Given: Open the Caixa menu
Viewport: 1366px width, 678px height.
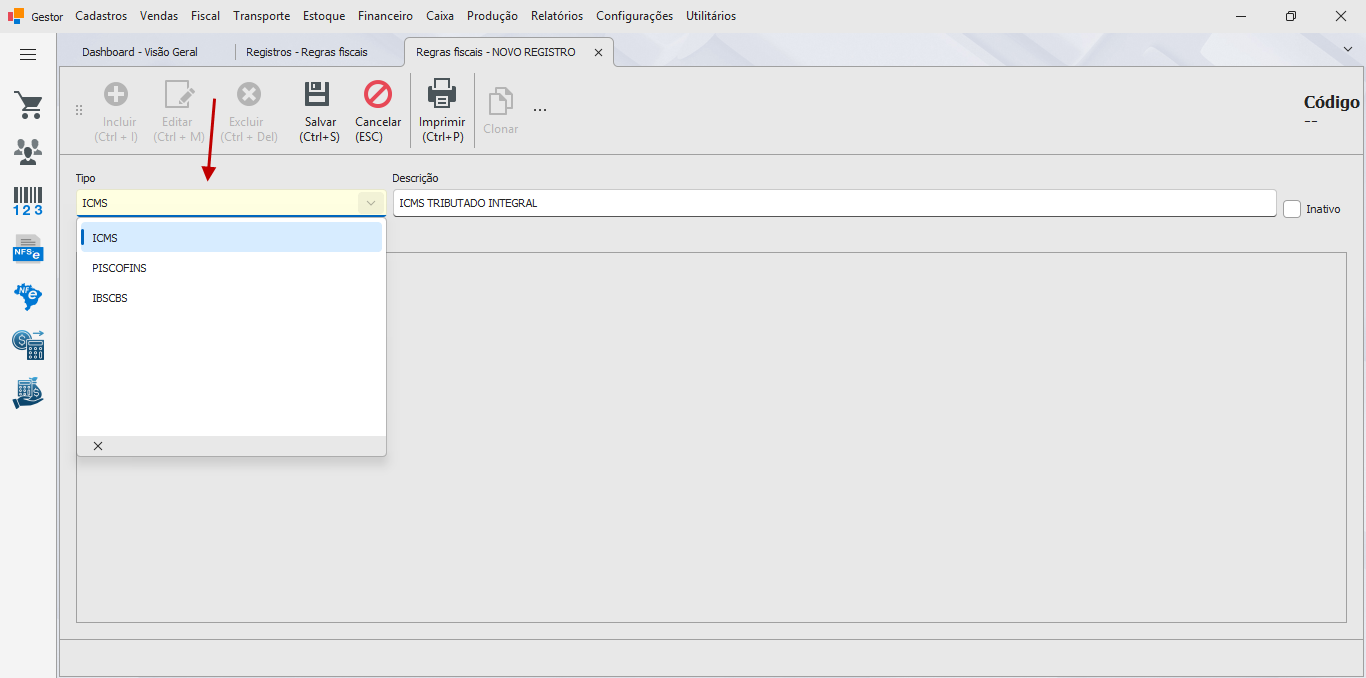Looking at the screenshot, I should pyautogui.click(x=440, y=16).
